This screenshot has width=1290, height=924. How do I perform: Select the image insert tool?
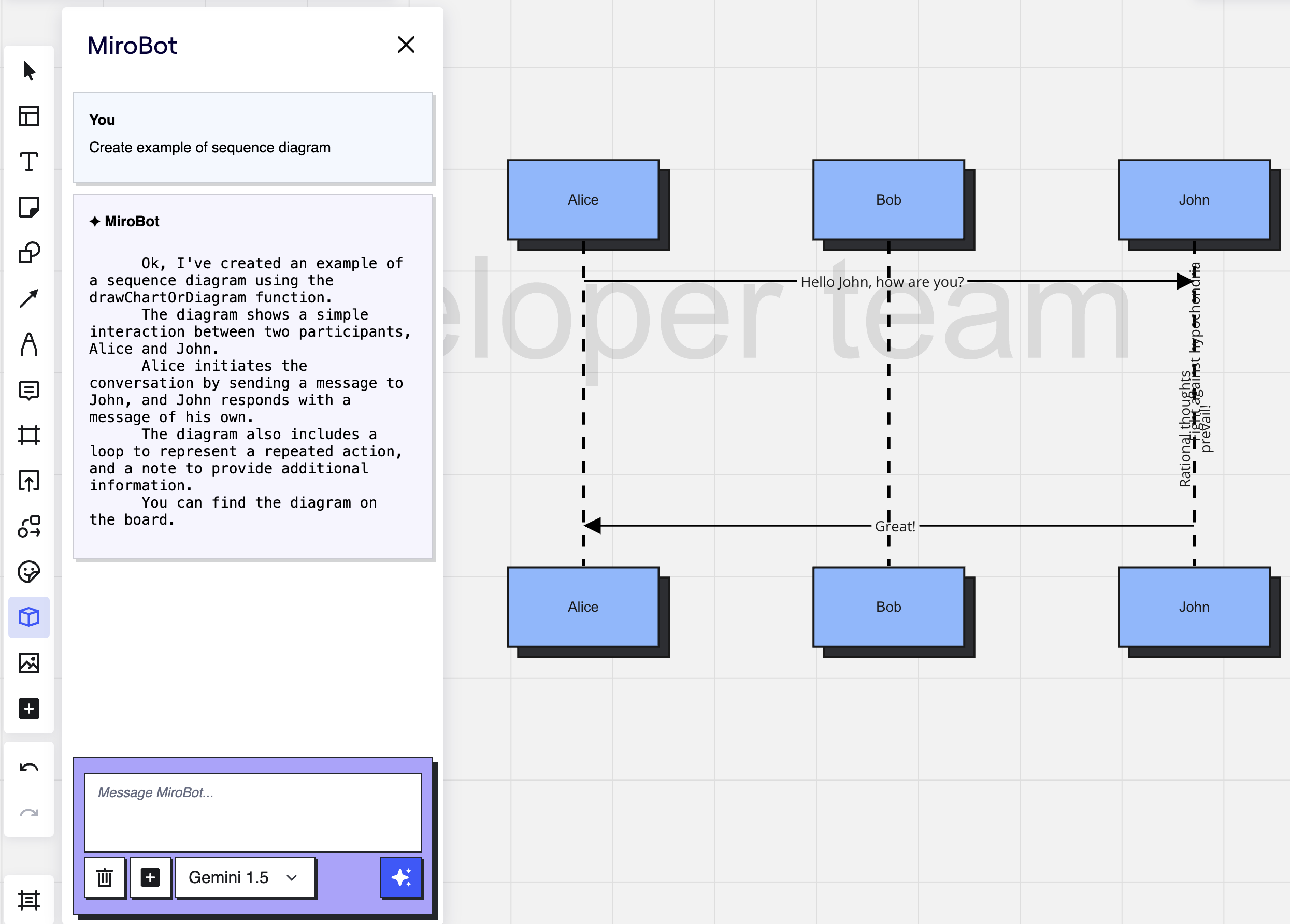[x=28, y=663]
